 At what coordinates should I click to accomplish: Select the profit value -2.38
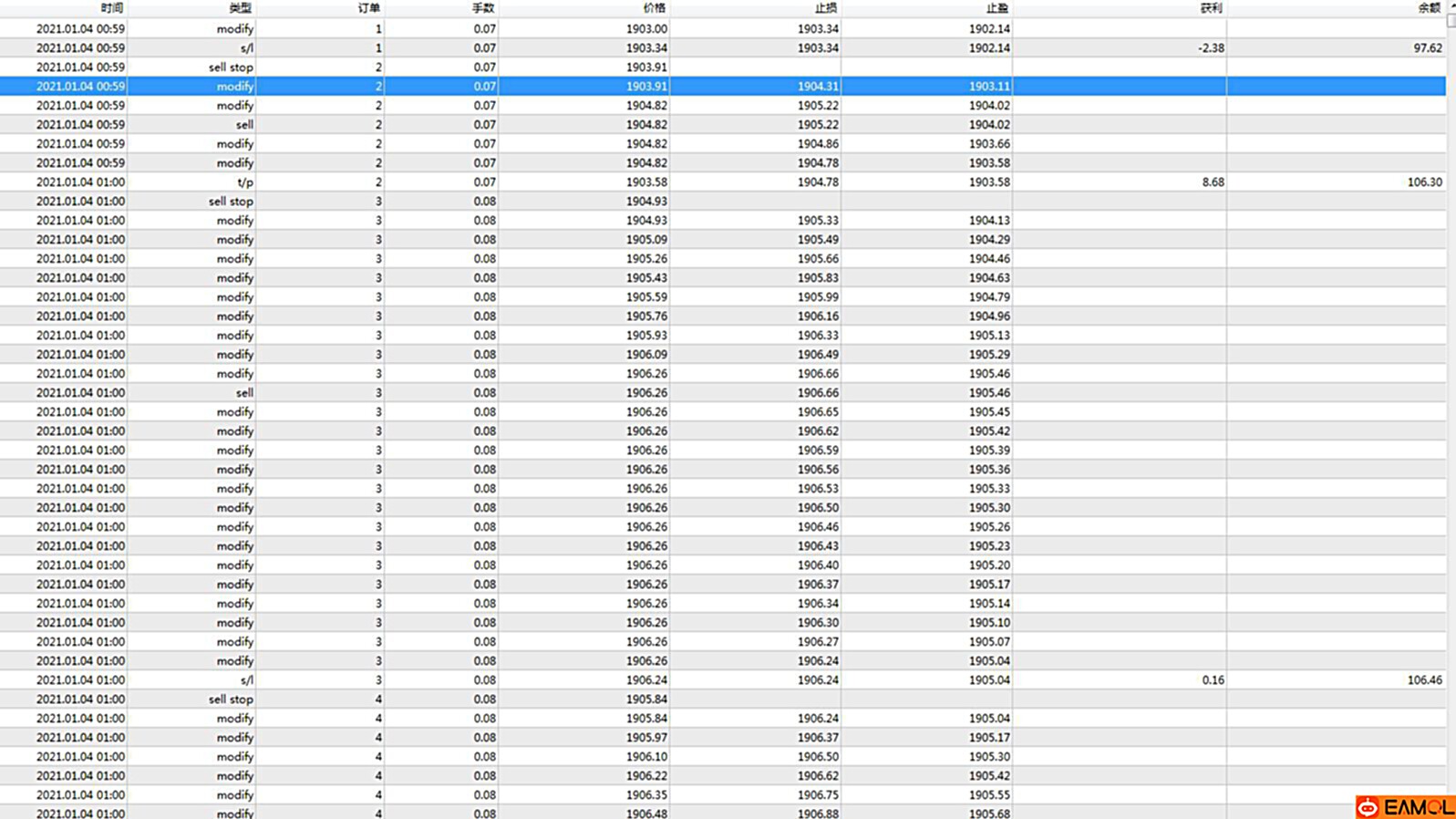[x=1211, y=48]
